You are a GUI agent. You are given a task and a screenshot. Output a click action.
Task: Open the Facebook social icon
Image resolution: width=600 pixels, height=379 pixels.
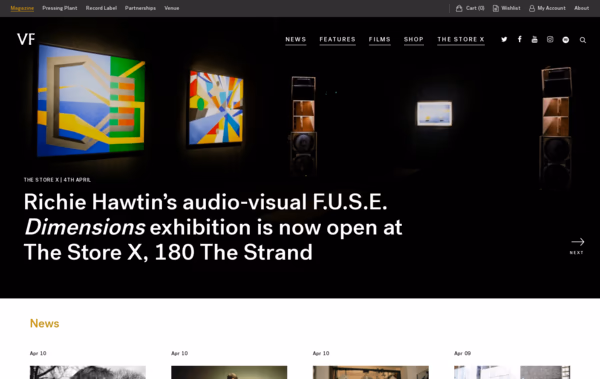(519, 39)
